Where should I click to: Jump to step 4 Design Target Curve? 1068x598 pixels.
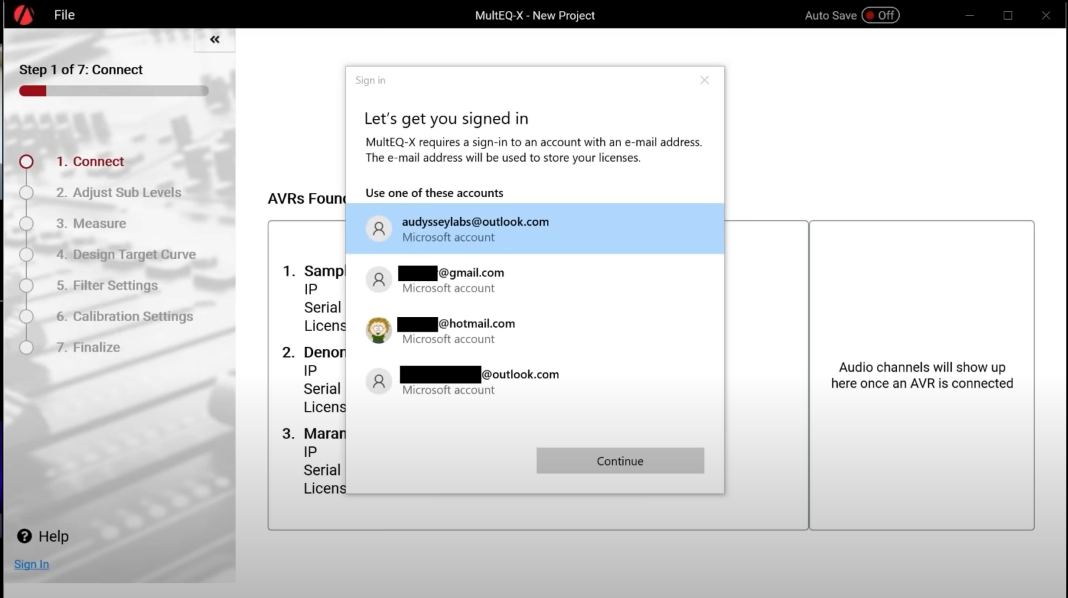tap(125, 255)
